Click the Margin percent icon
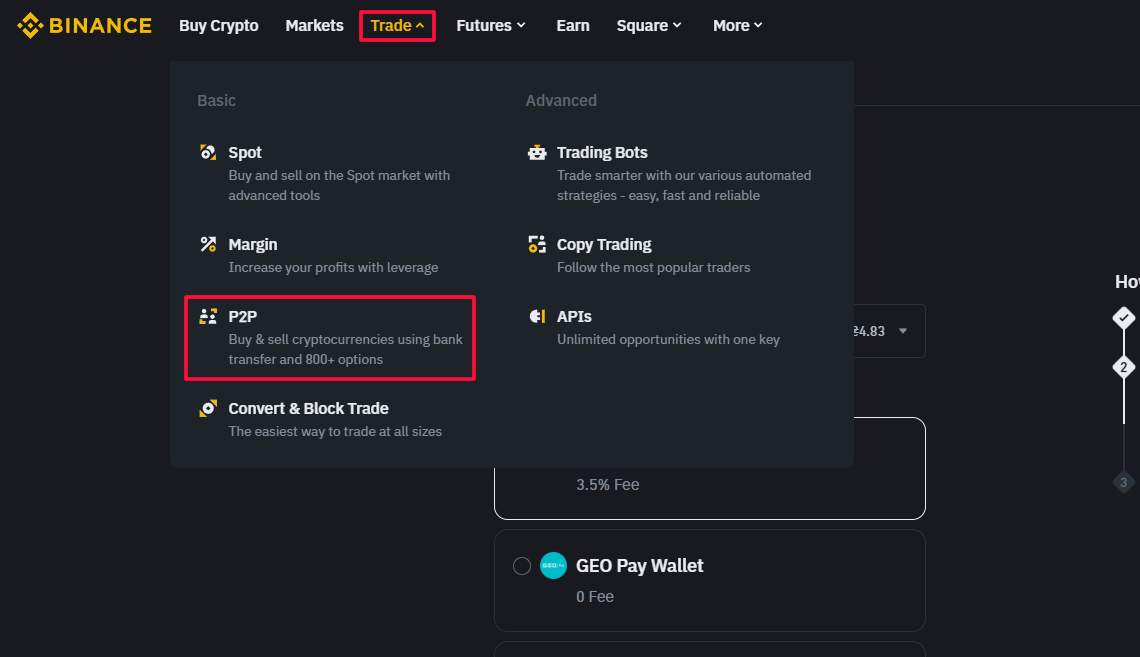1140x657 pixels. (x=208, y=244)
